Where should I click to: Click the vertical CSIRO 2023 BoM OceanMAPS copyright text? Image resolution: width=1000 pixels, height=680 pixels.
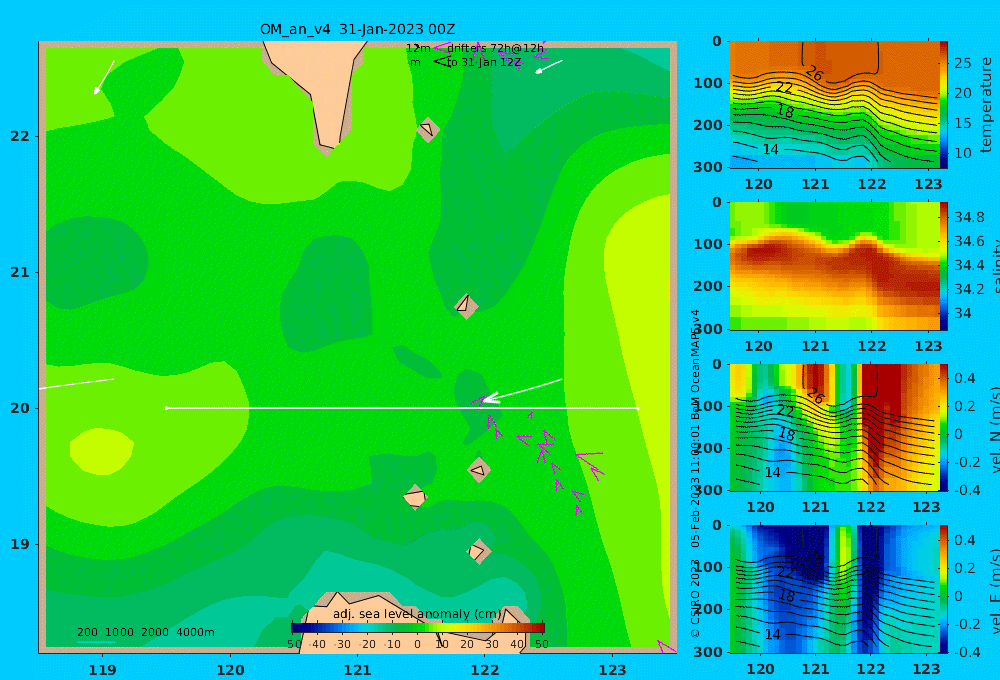[695, 474]
